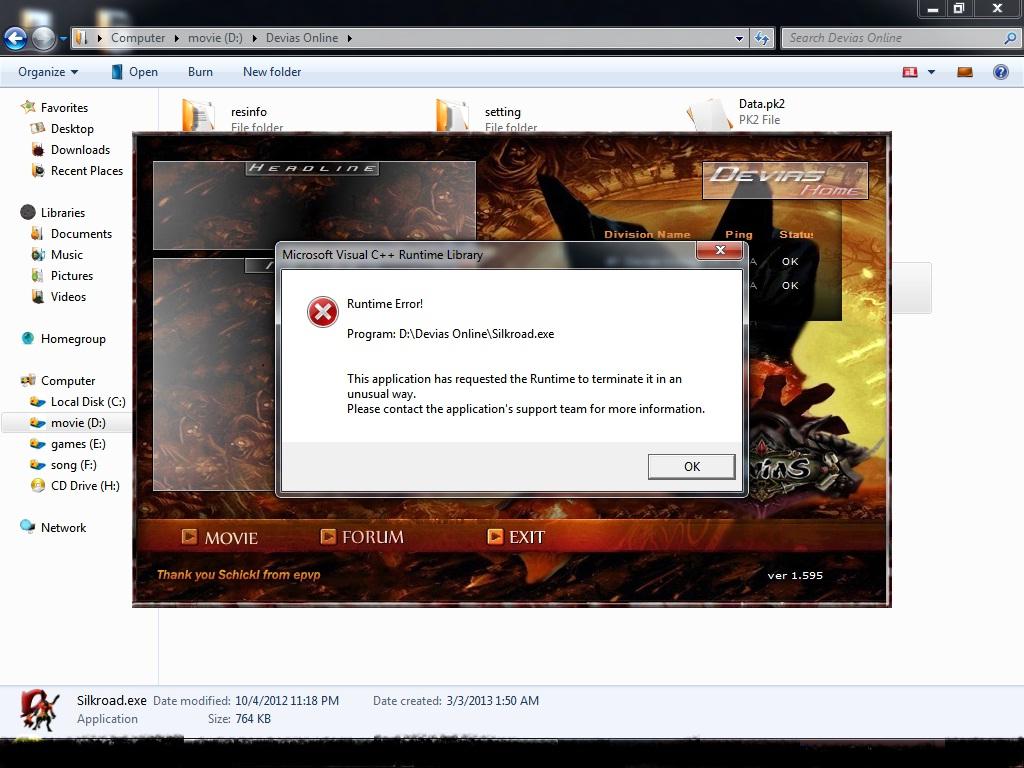Click Open in the Explorer toolbar
The image size is (1024, 768).
pos(135,72)
